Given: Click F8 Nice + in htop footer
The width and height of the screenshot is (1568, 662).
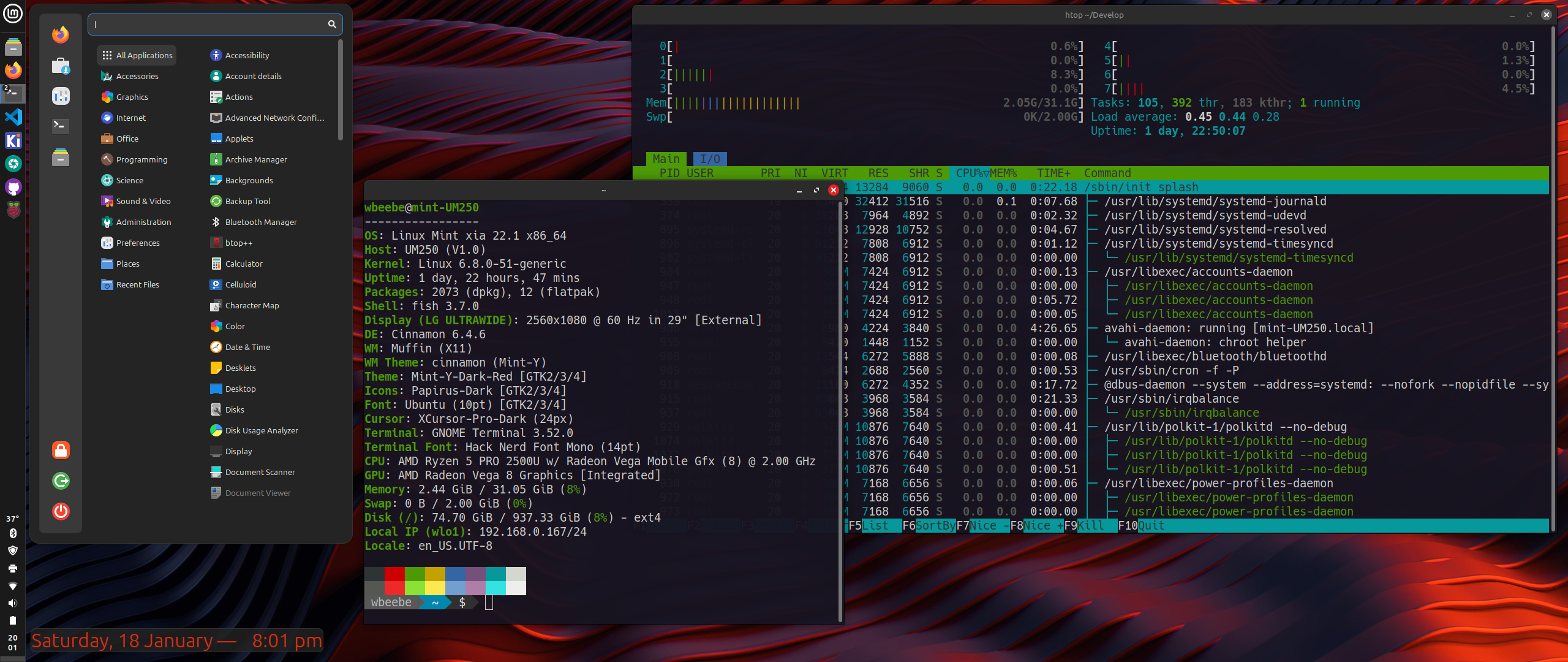Looking at the screenshot, I should click(1037, 525).
